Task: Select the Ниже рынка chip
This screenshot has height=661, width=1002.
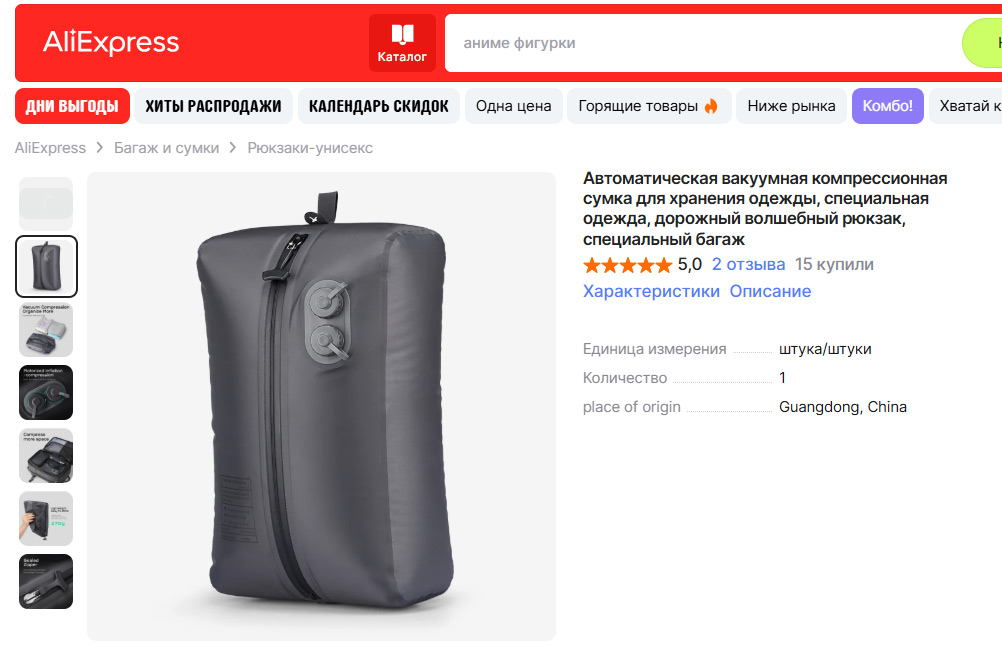Action: (x=791, y=106)
